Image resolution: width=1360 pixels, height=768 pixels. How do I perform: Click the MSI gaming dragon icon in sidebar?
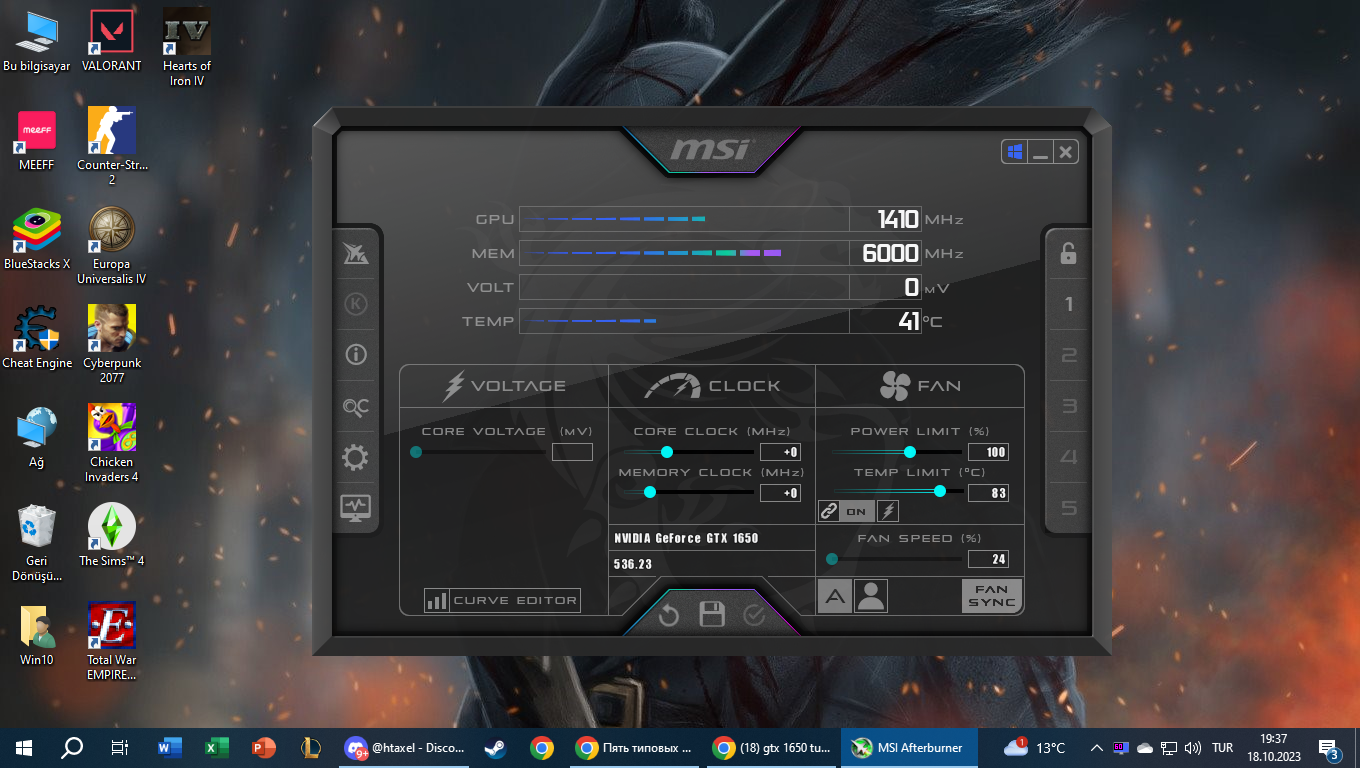click(x=356, y=253)
